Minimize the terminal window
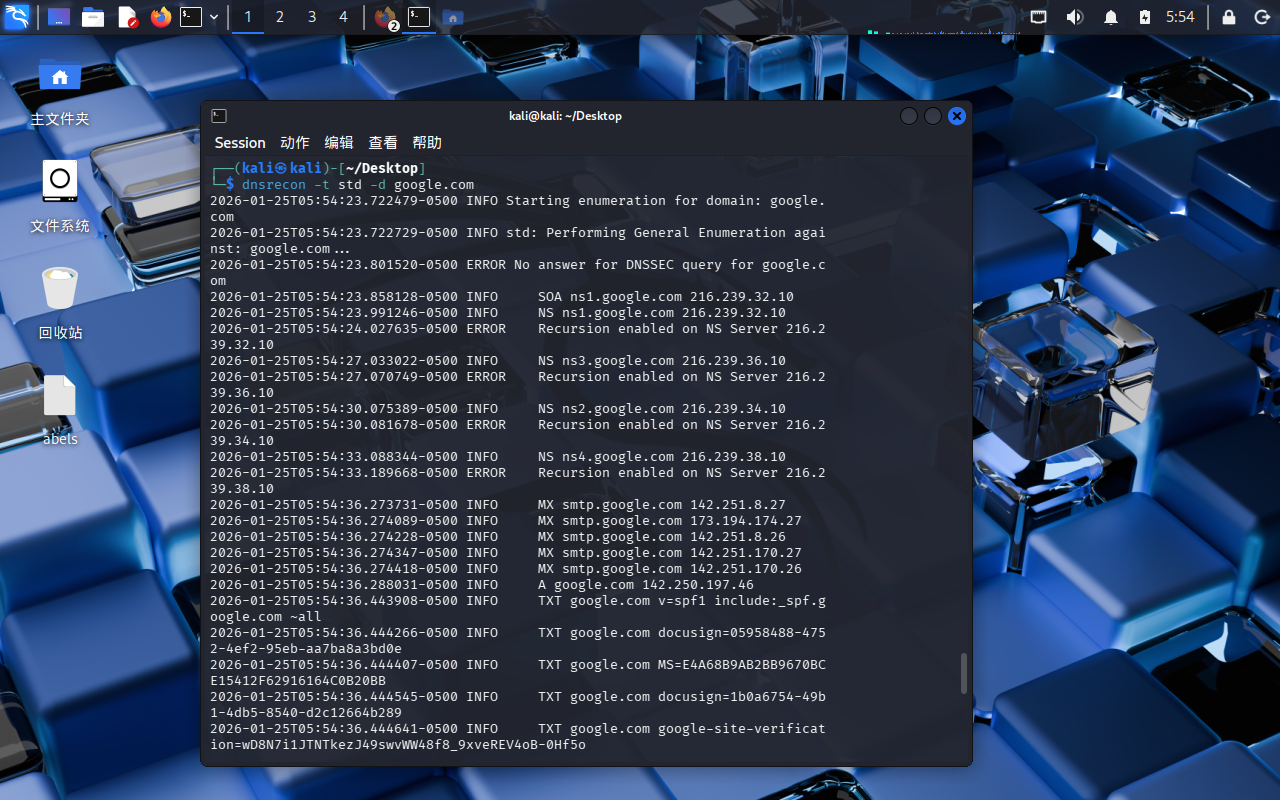 coord(909,116)
